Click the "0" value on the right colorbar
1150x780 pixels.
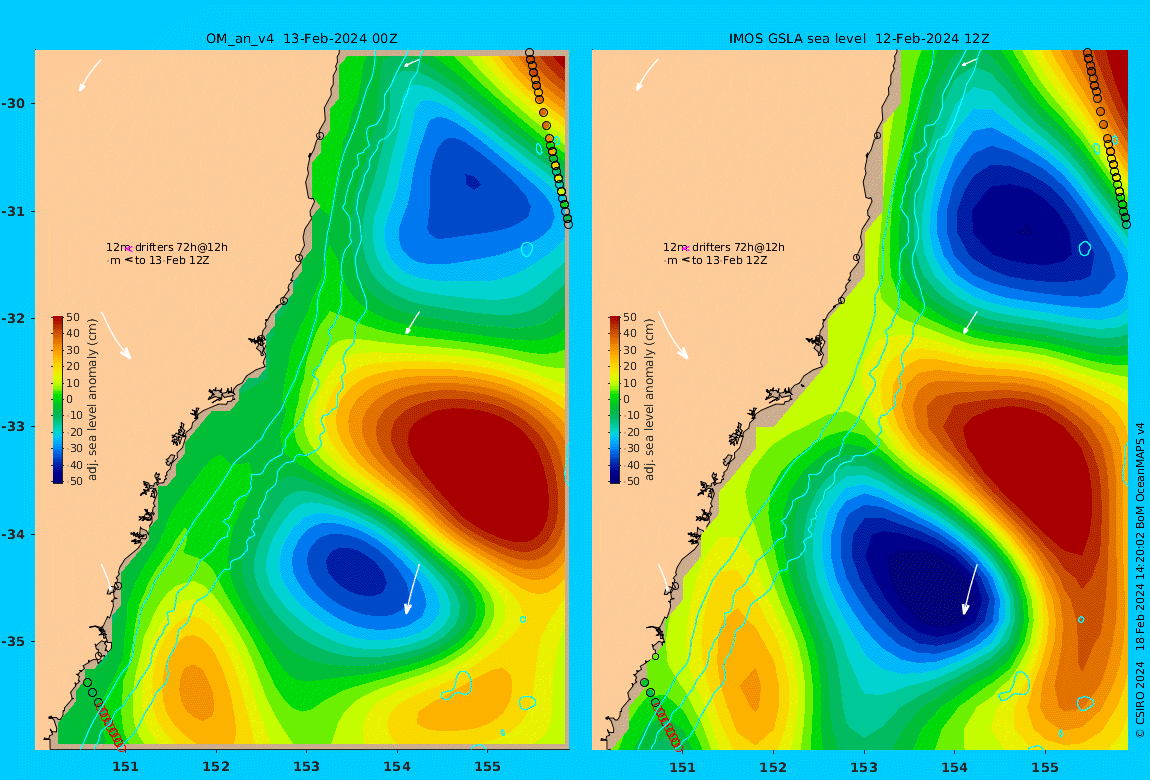[x=626, y=400]
